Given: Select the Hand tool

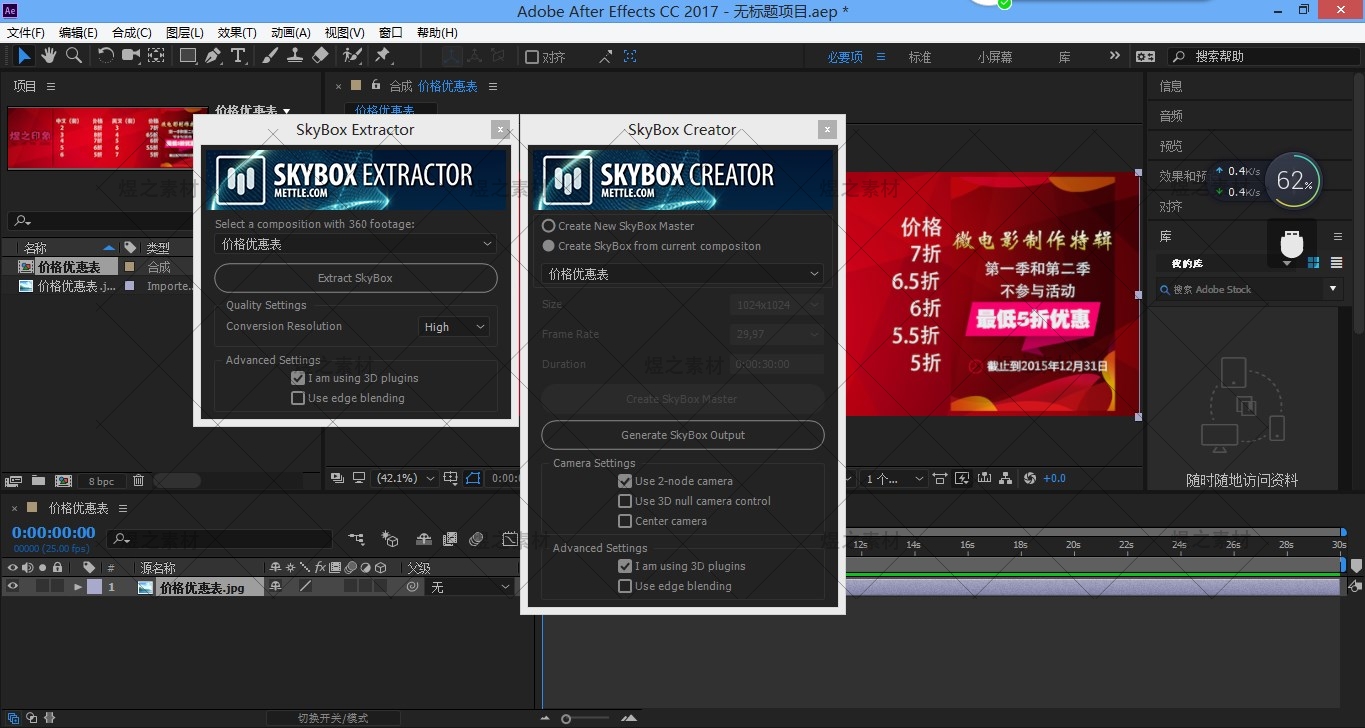Looking at the screenshot, I should click(x=49, y=56).
